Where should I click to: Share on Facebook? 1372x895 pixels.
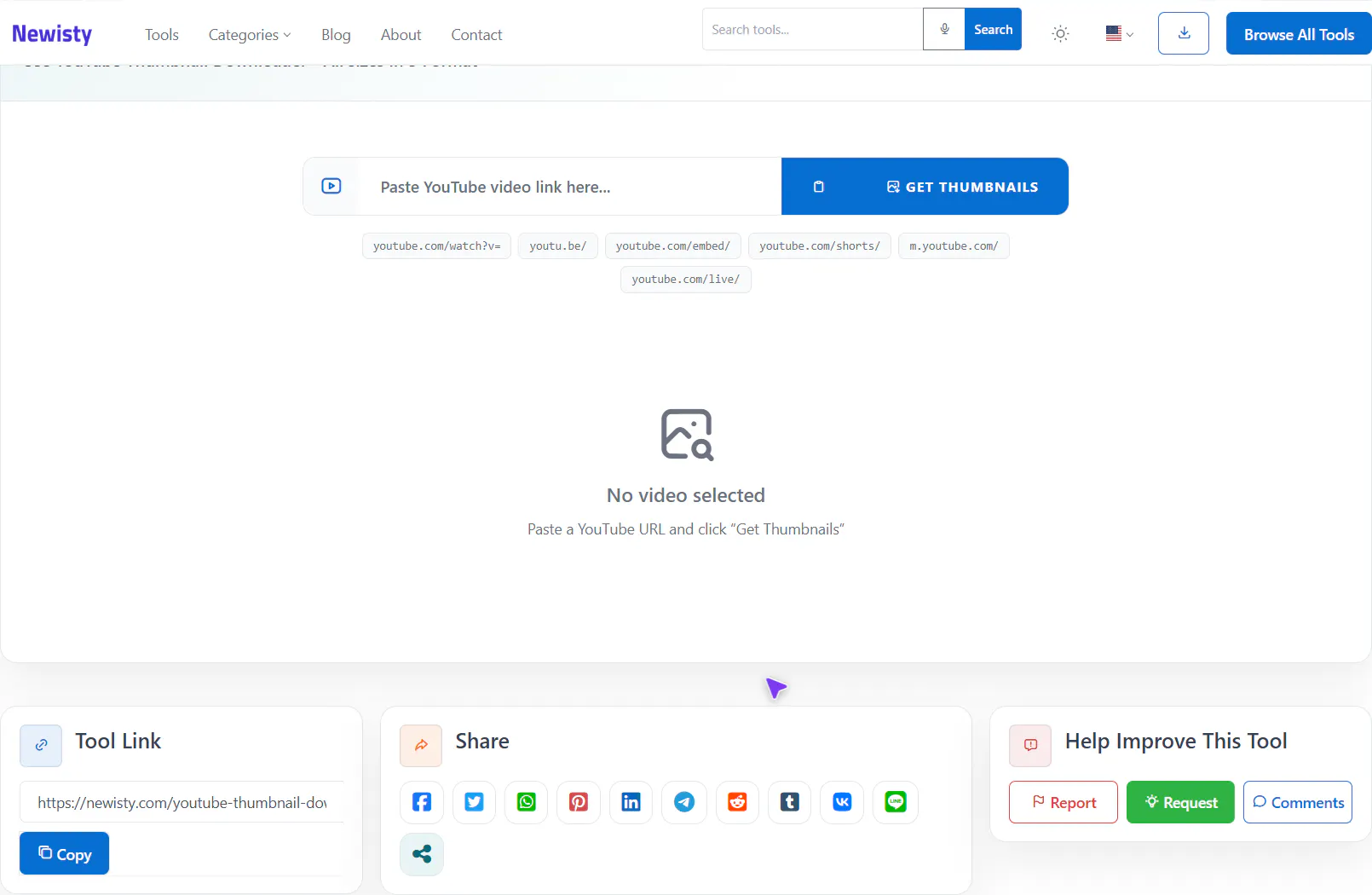(422, 802)
